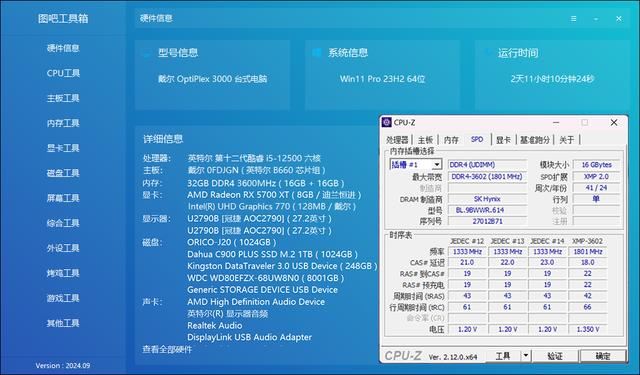
Task: Close the CPU-Z window
Action: (x=614, y=122)
